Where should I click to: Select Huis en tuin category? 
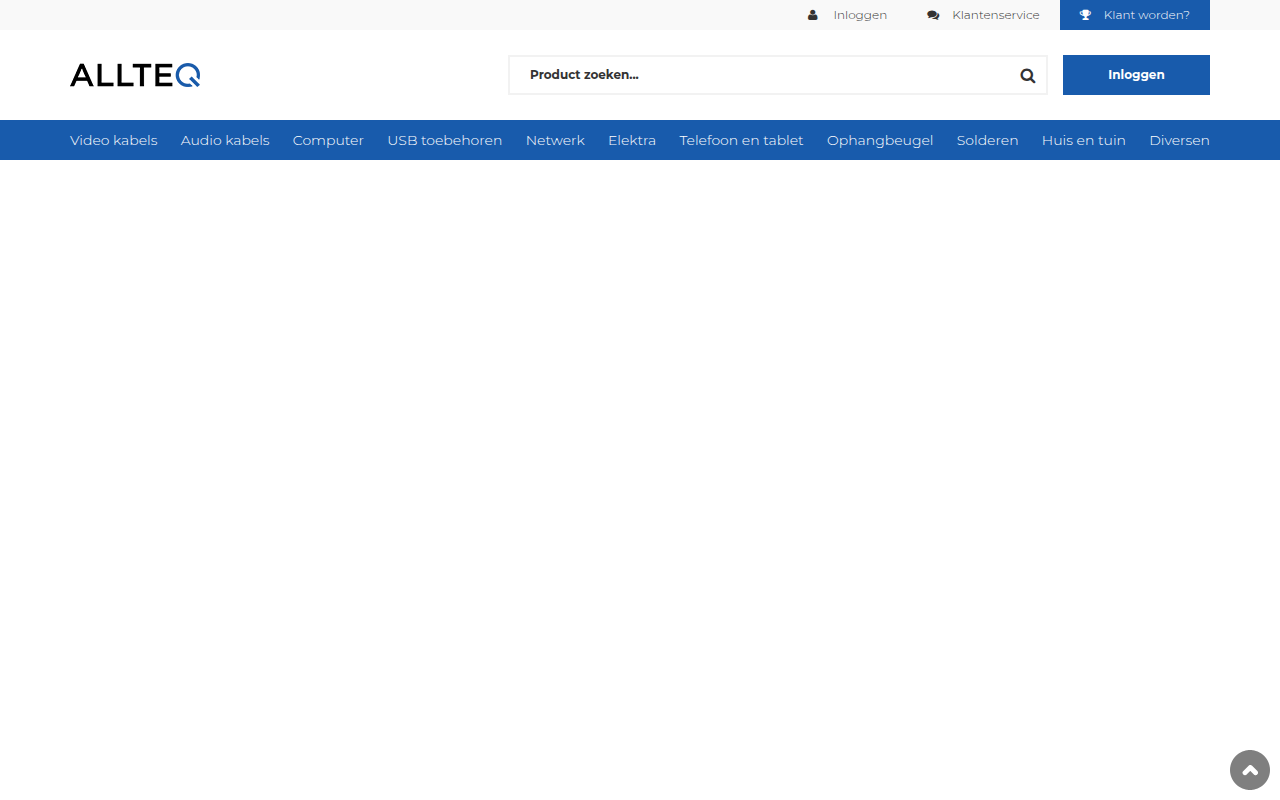pyautogui.click(x=1084, y=140)
